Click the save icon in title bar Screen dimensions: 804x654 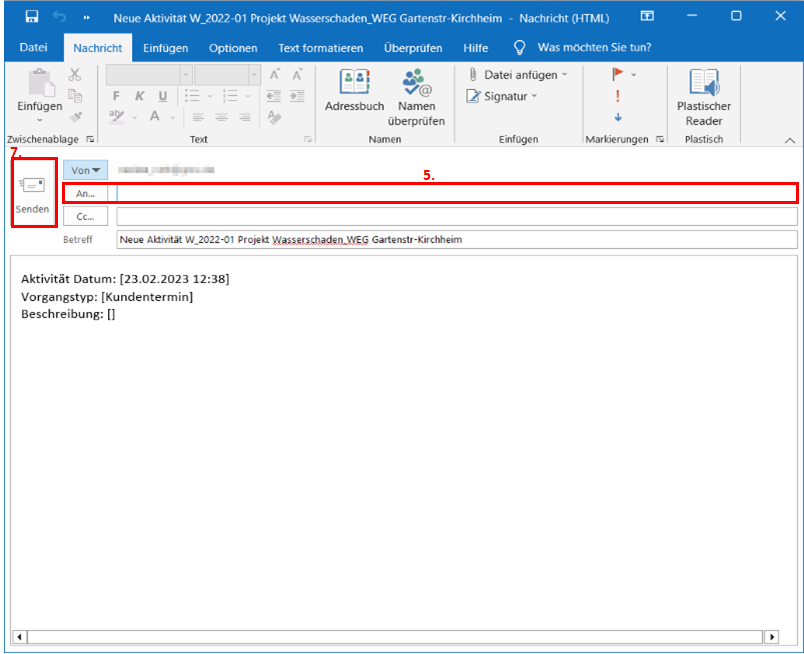32,17
